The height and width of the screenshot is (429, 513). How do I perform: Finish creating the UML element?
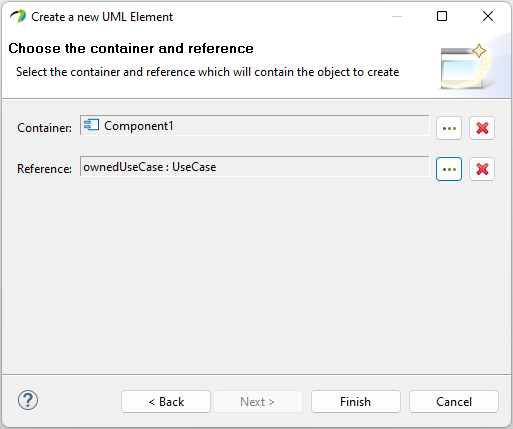click(x=356, y=402)
